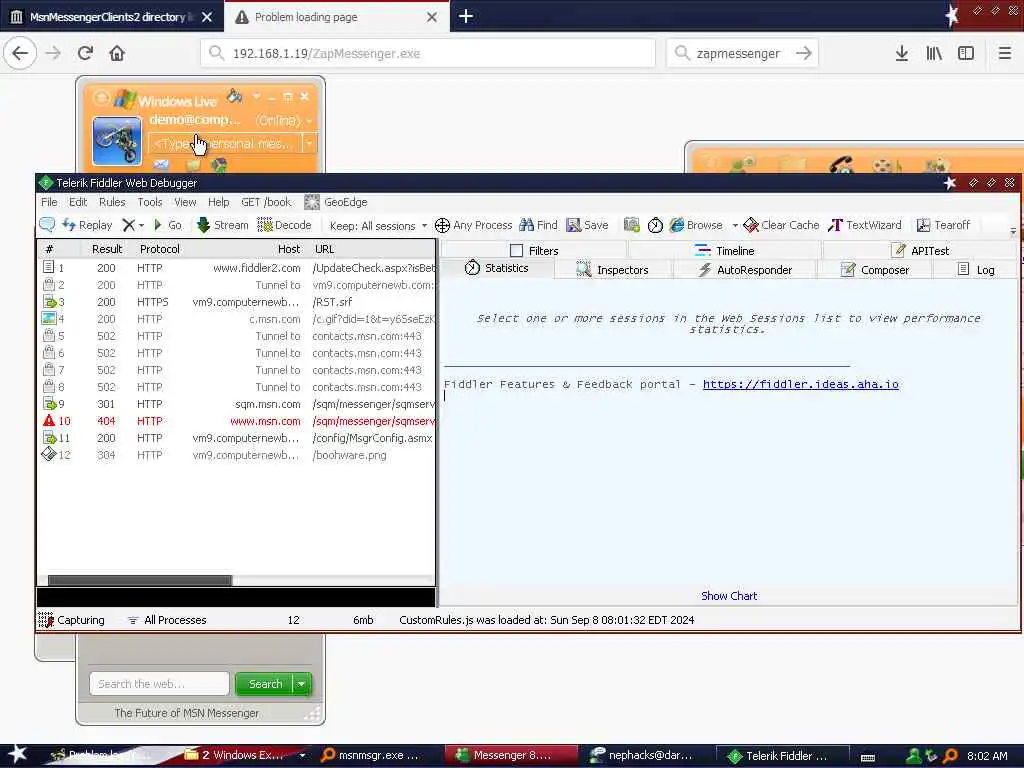Image resolution: width=1024 pixels, height=768 pixels.
Task: Open the Log tab
Action: pos(976,269)
